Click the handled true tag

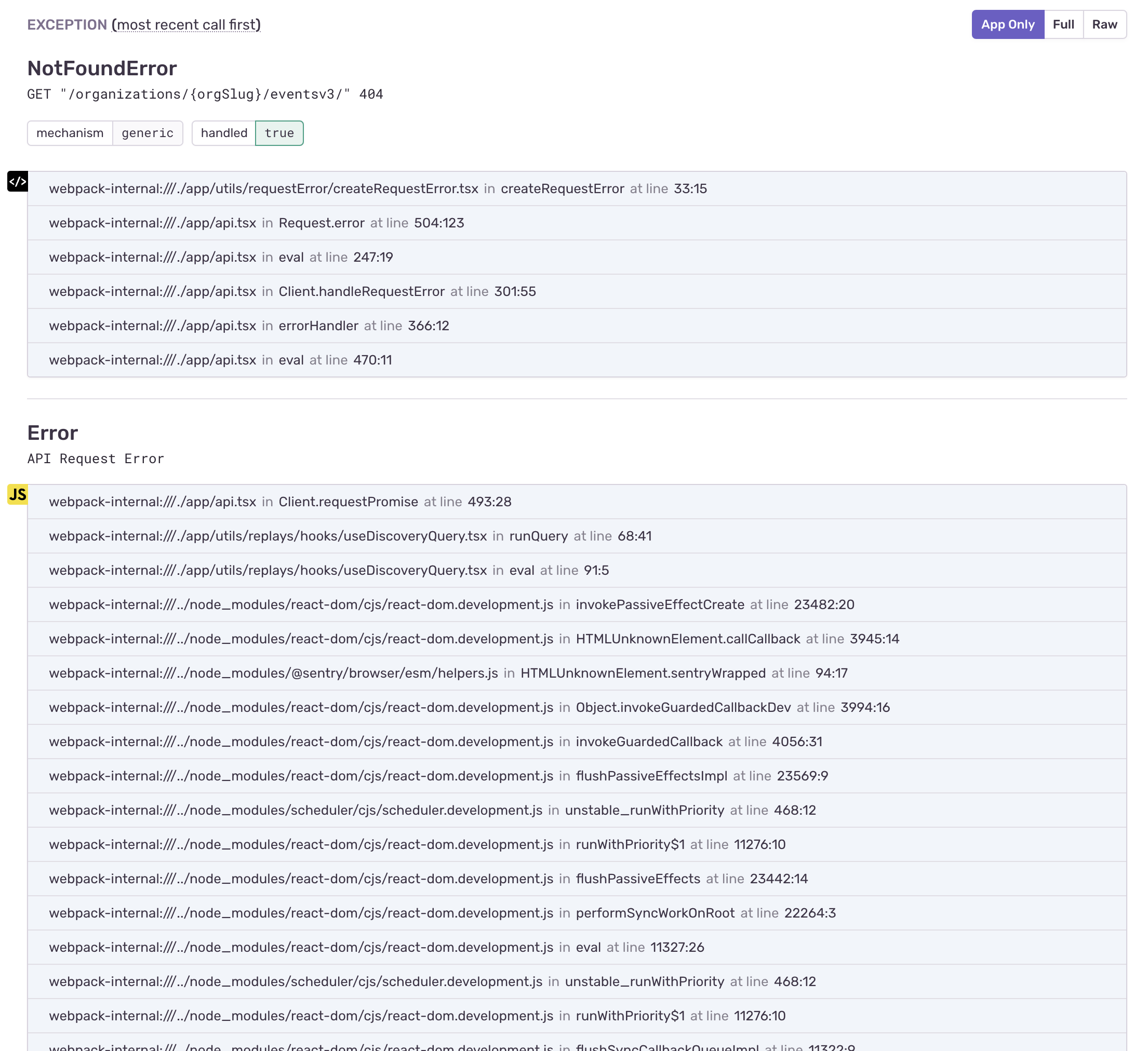tap(247, 133)
